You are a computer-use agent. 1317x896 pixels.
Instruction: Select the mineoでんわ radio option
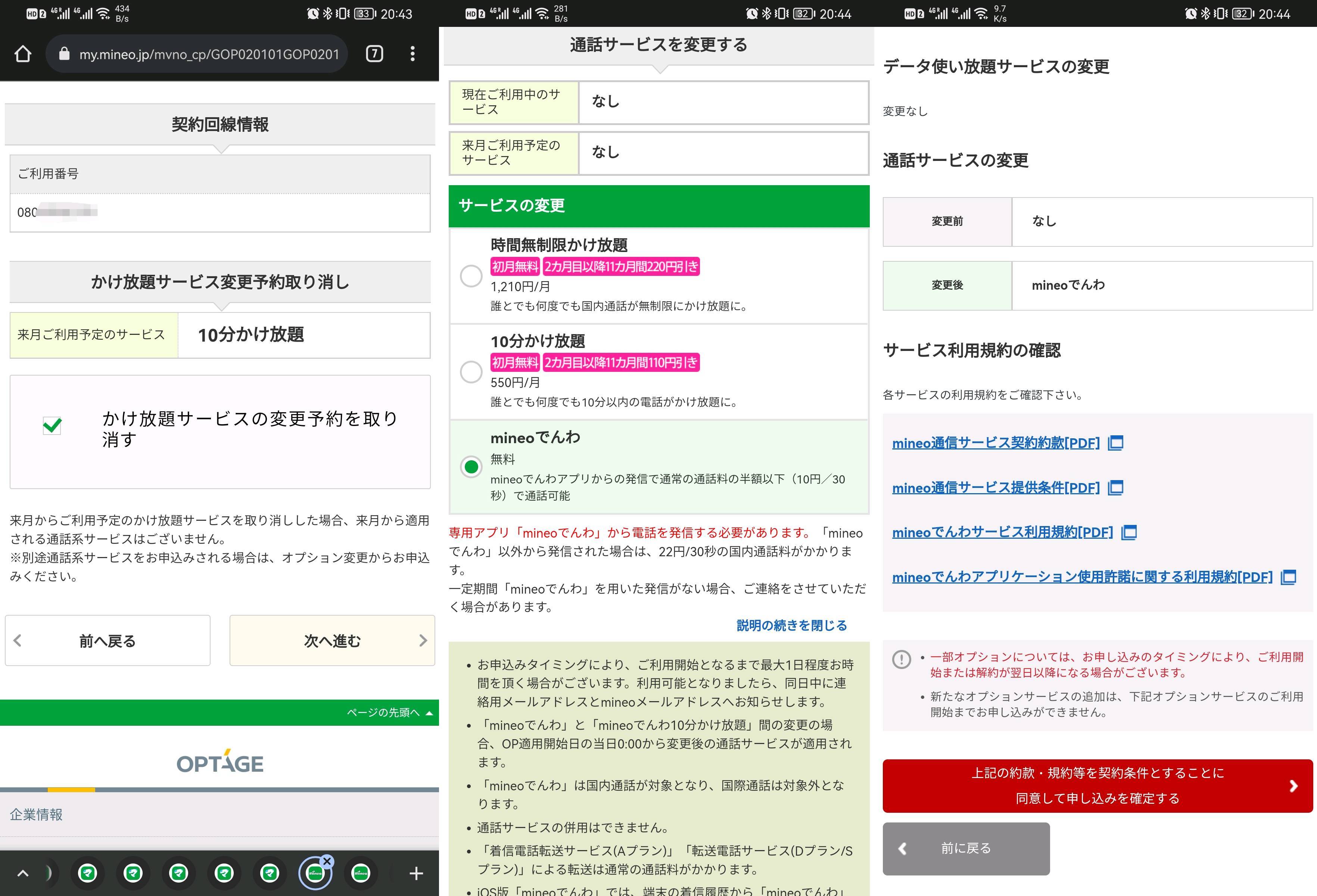pyautogui.click(x=471, y=466)
